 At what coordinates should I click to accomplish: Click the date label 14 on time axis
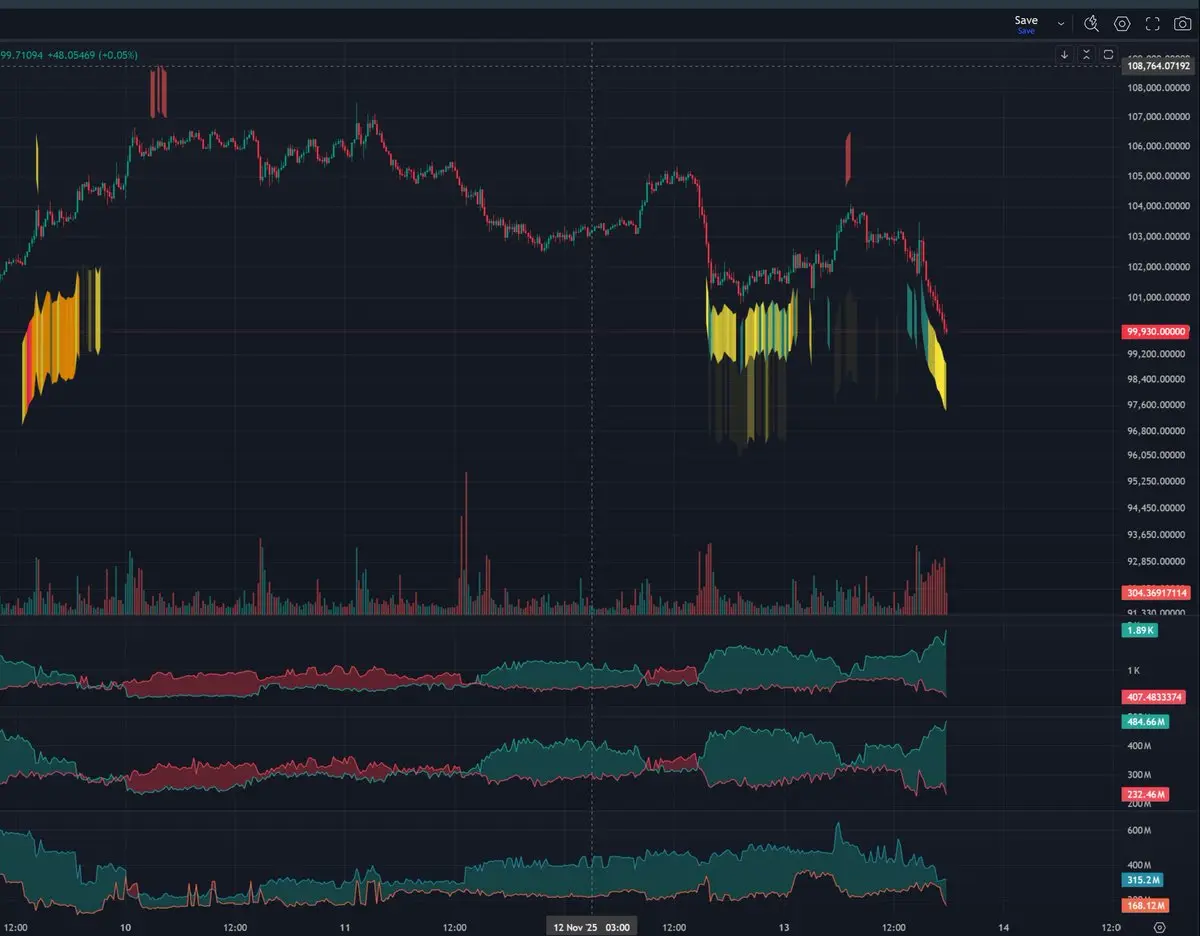point(1004,927)
